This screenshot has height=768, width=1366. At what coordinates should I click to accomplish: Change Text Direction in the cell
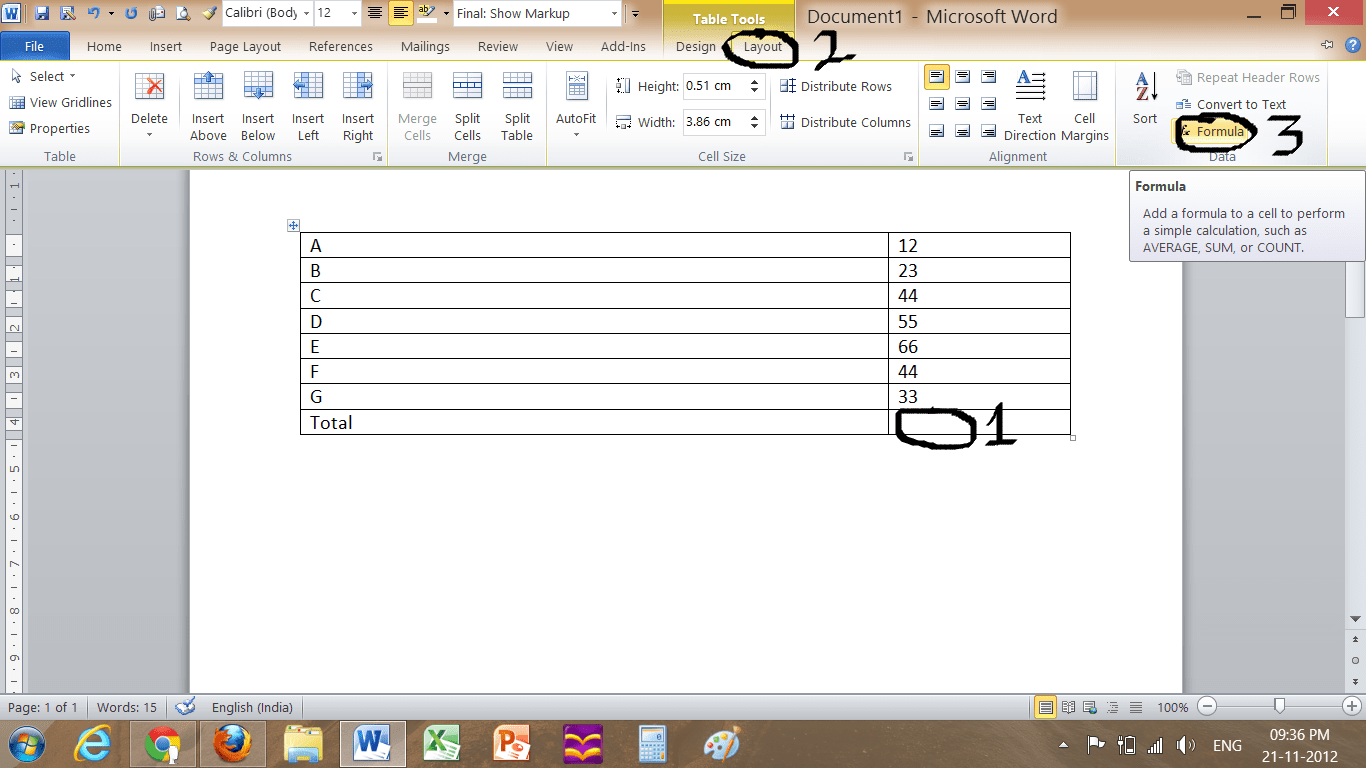1030,107
